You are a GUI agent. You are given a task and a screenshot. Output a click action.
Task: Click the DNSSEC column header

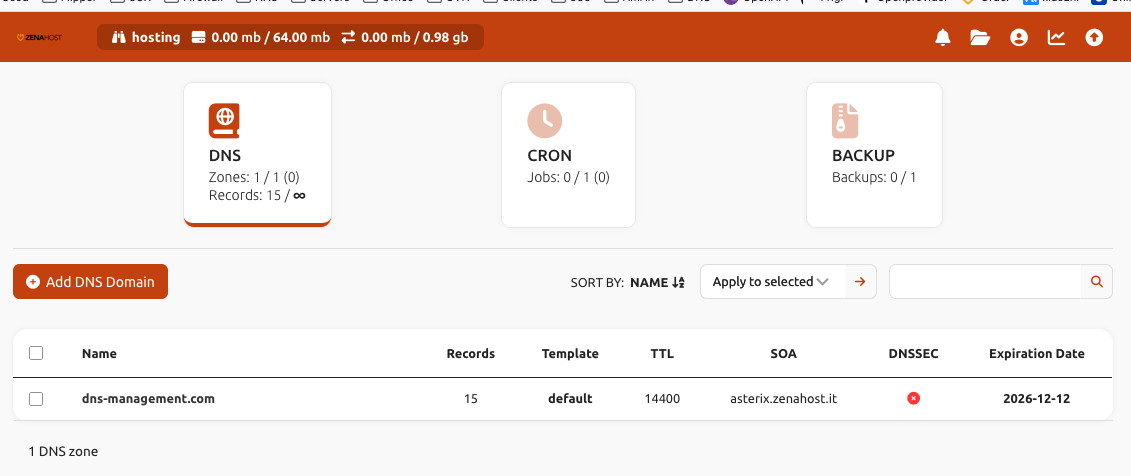(913, 353)
